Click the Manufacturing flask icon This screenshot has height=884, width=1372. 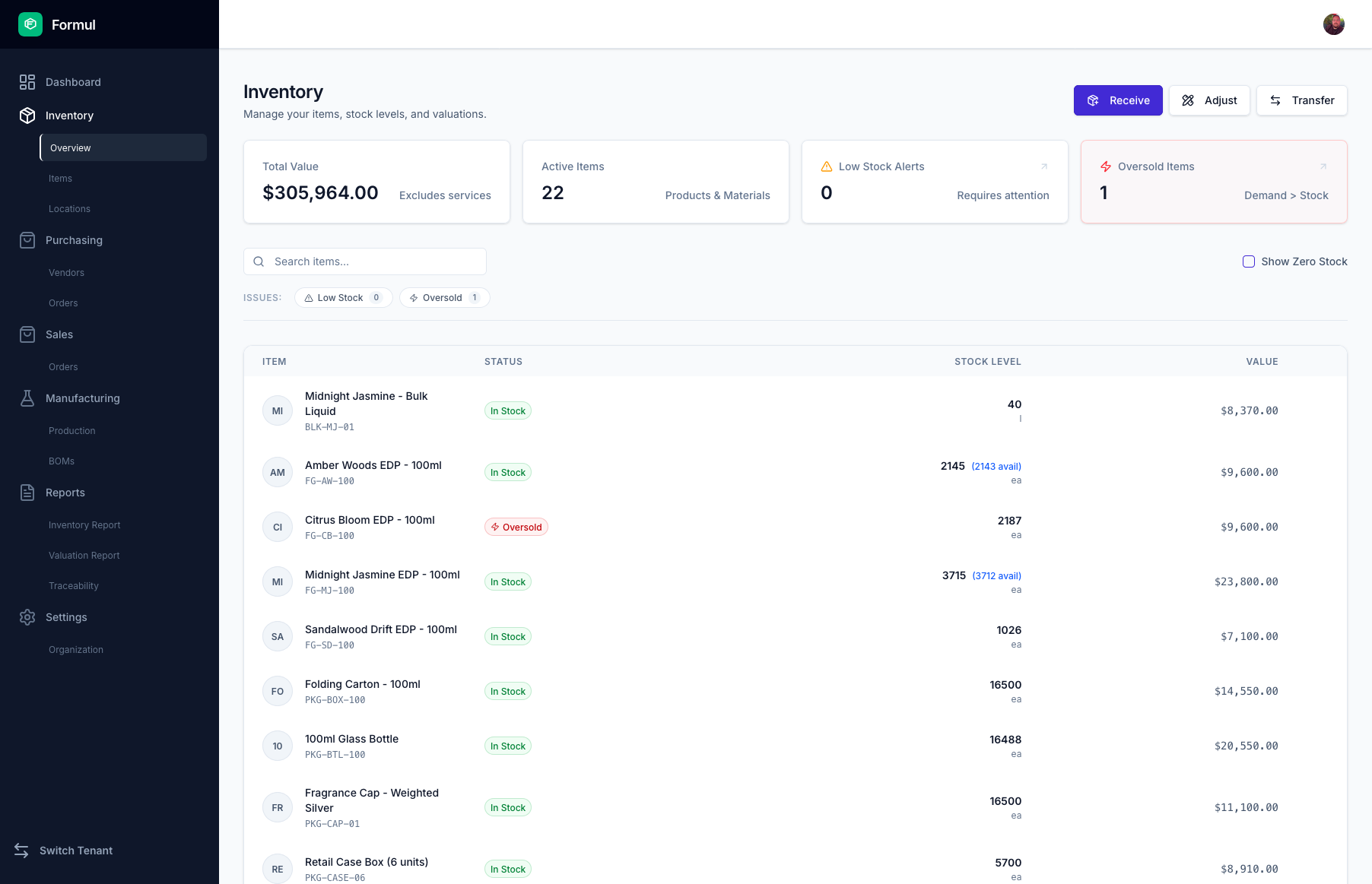[x=27, y=398]
